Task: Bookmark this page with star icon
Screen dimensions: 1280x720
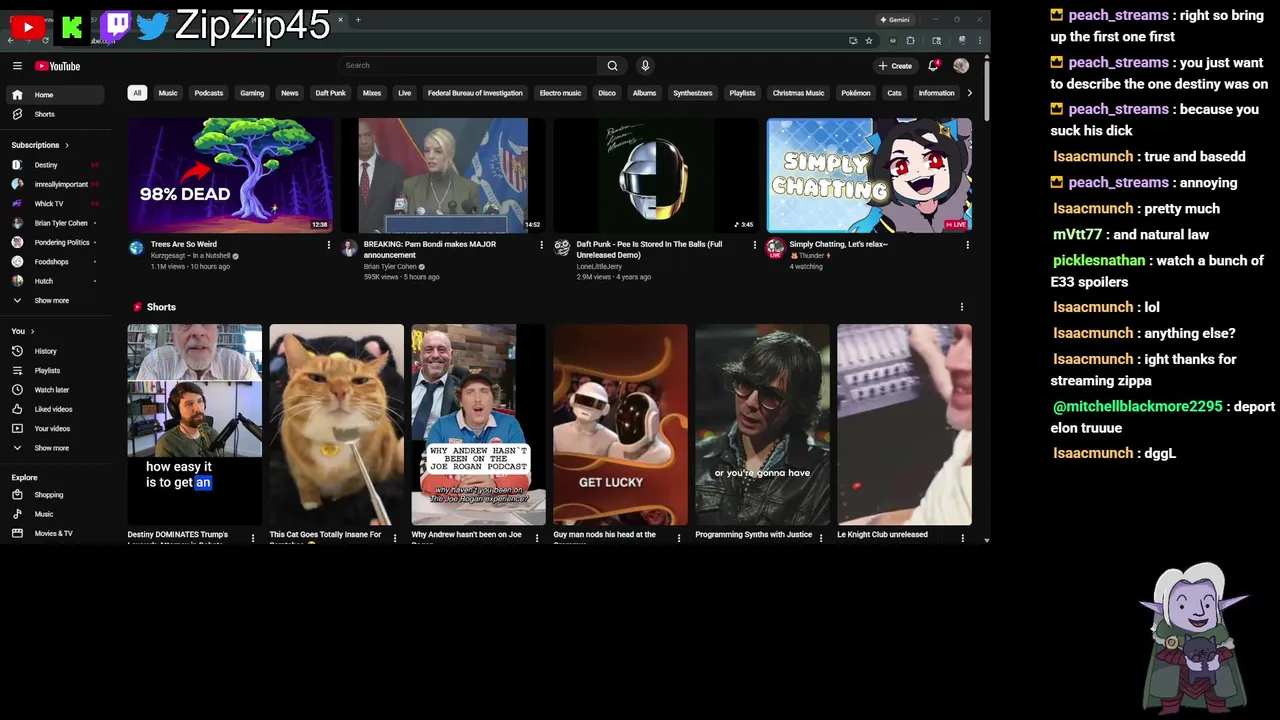Action: click(868, 41)
